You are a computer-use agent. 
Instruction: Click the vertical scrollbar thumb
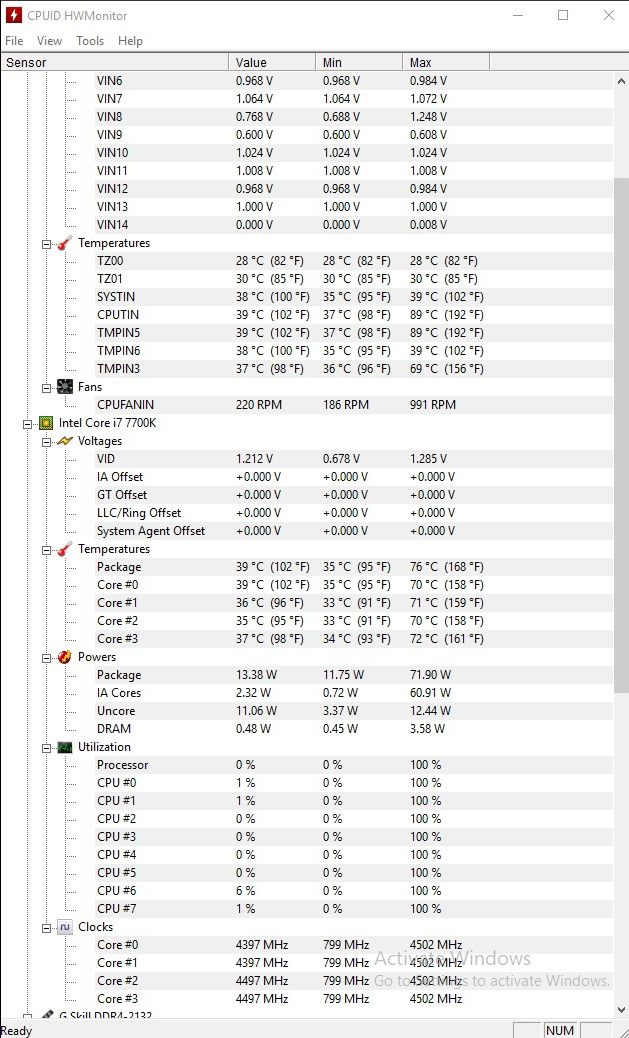[621, 435]
